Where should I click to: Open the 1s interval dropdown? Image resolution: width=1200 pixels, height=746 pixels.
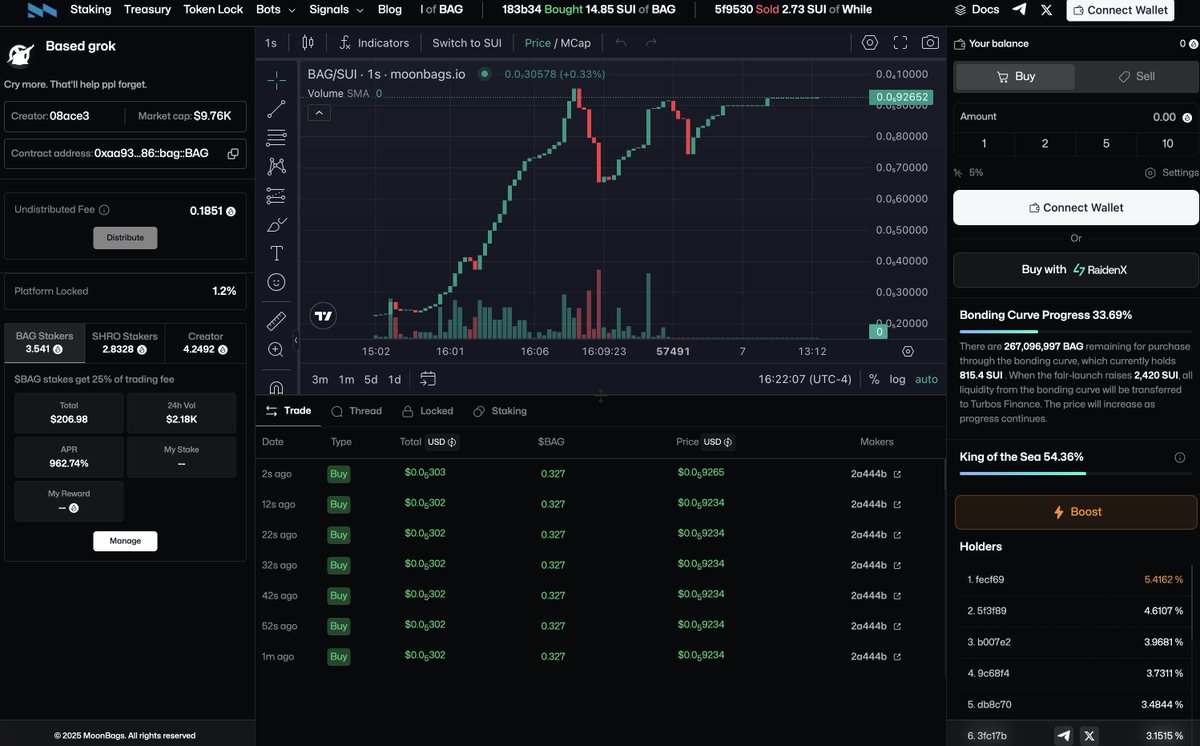271,43
